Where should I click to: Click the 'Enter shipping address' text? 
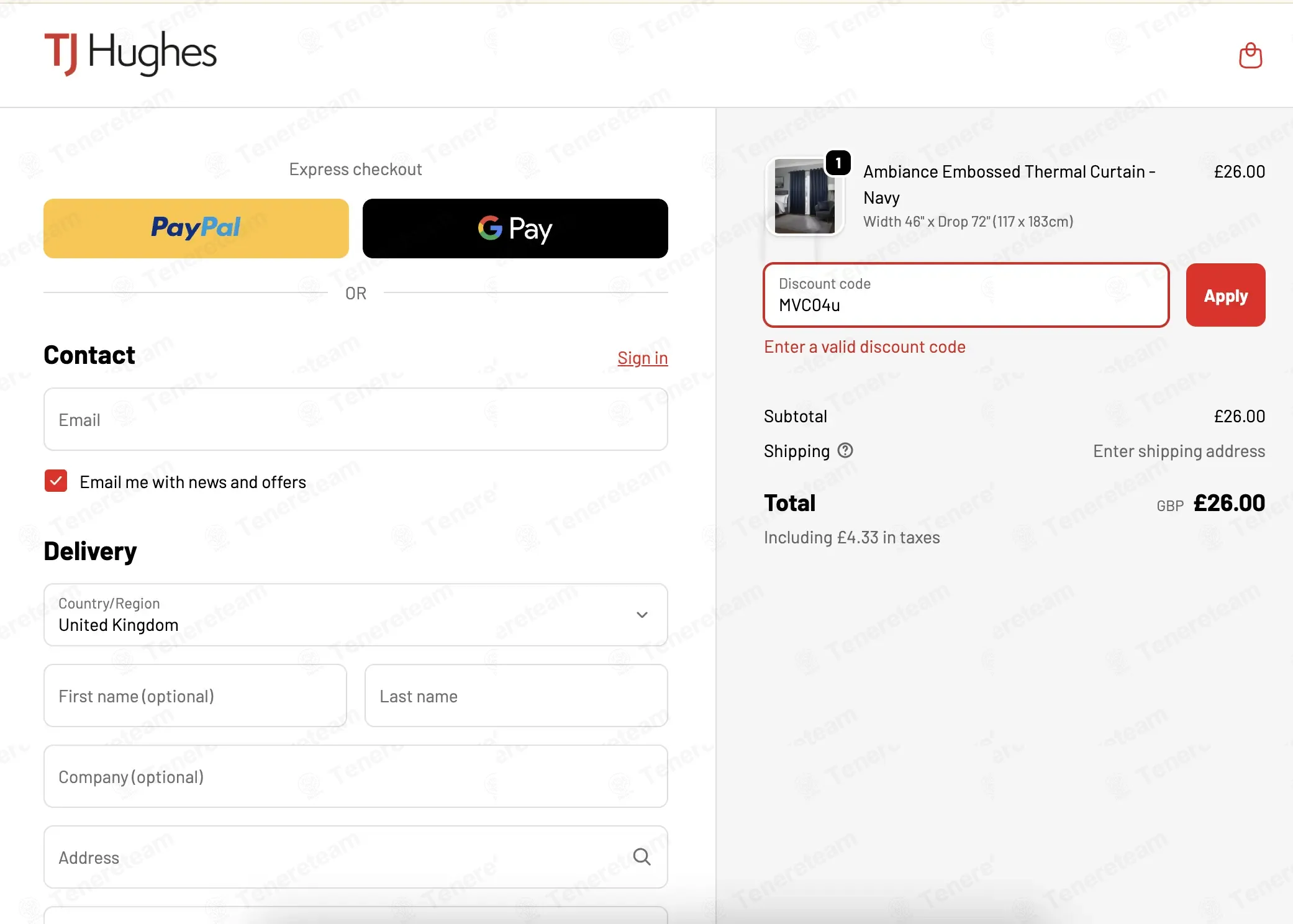coord(1179,451)
